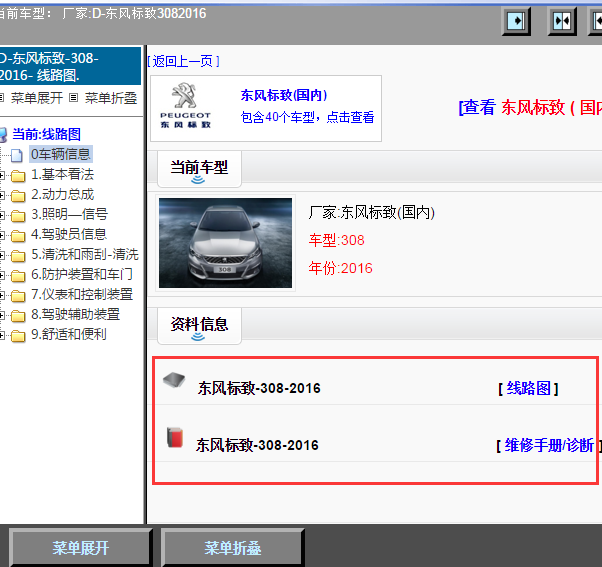Click 菜单展开 link above the tree
The height and width of the screenshot is (567, 602).
click(x=36, y=98)
